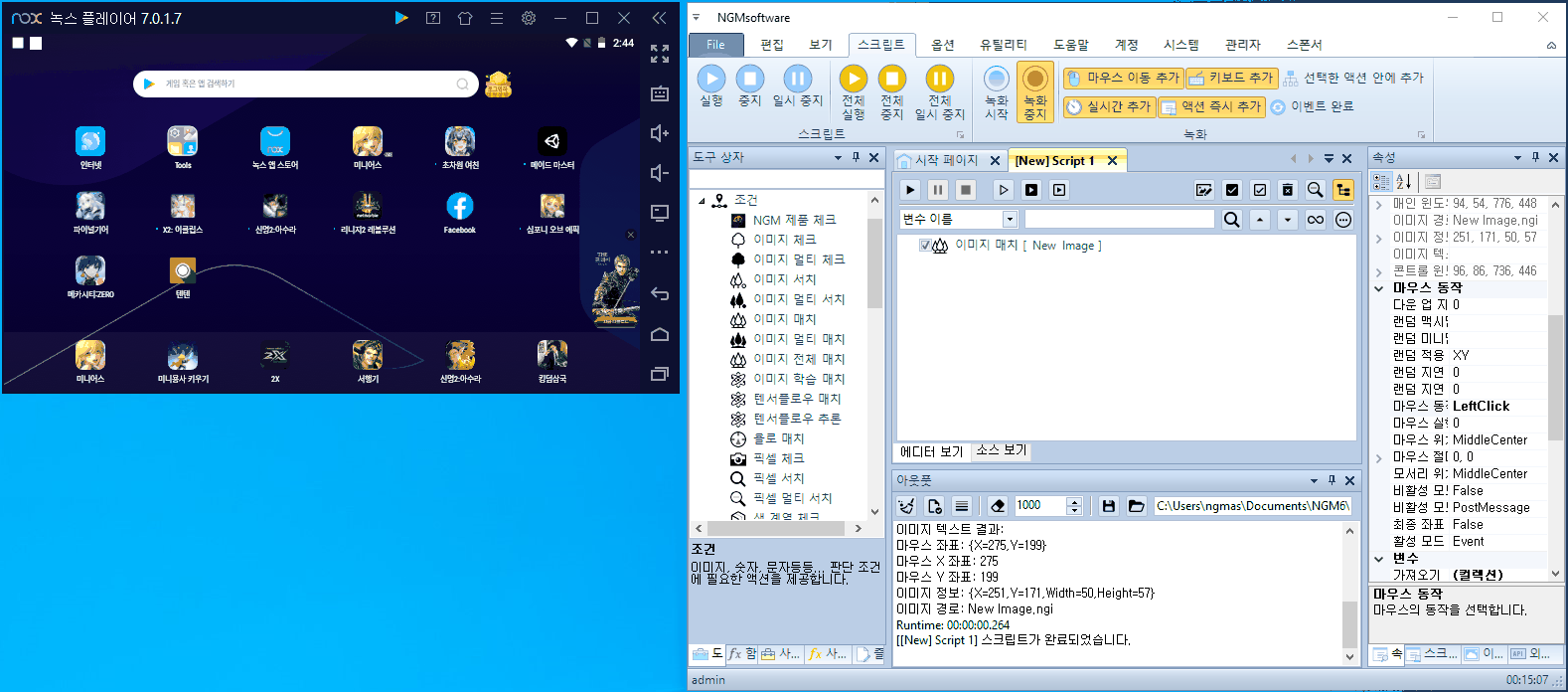Click the Facebook app icon in Nox
This screenshot has width=1568, height=692.
coord(459,206)
